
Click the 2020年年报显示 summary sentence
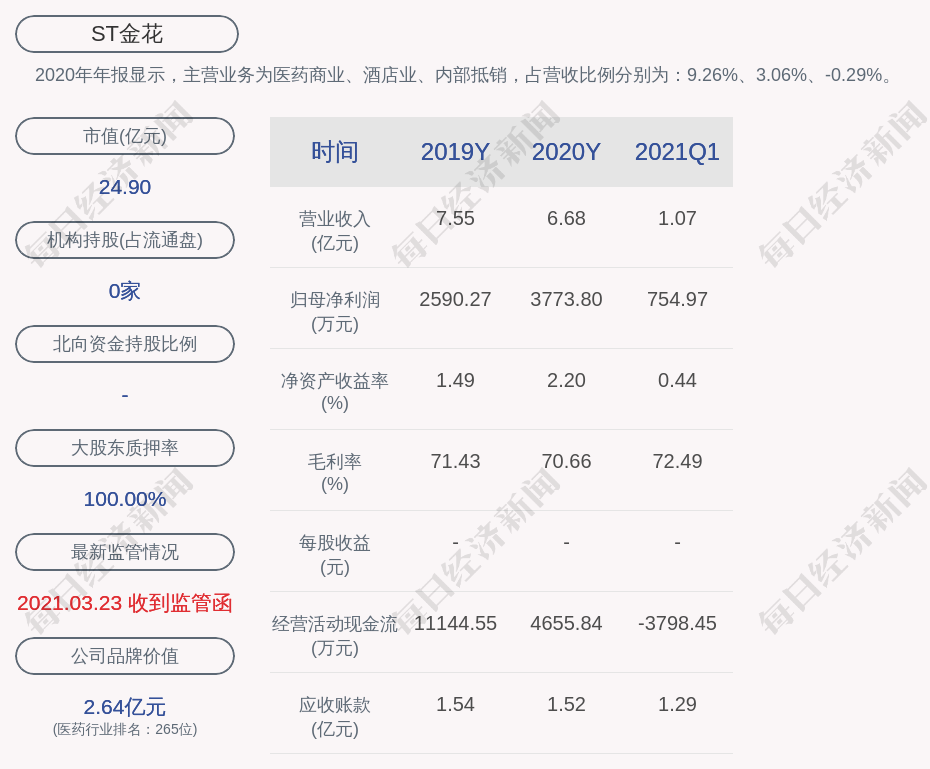464,75
